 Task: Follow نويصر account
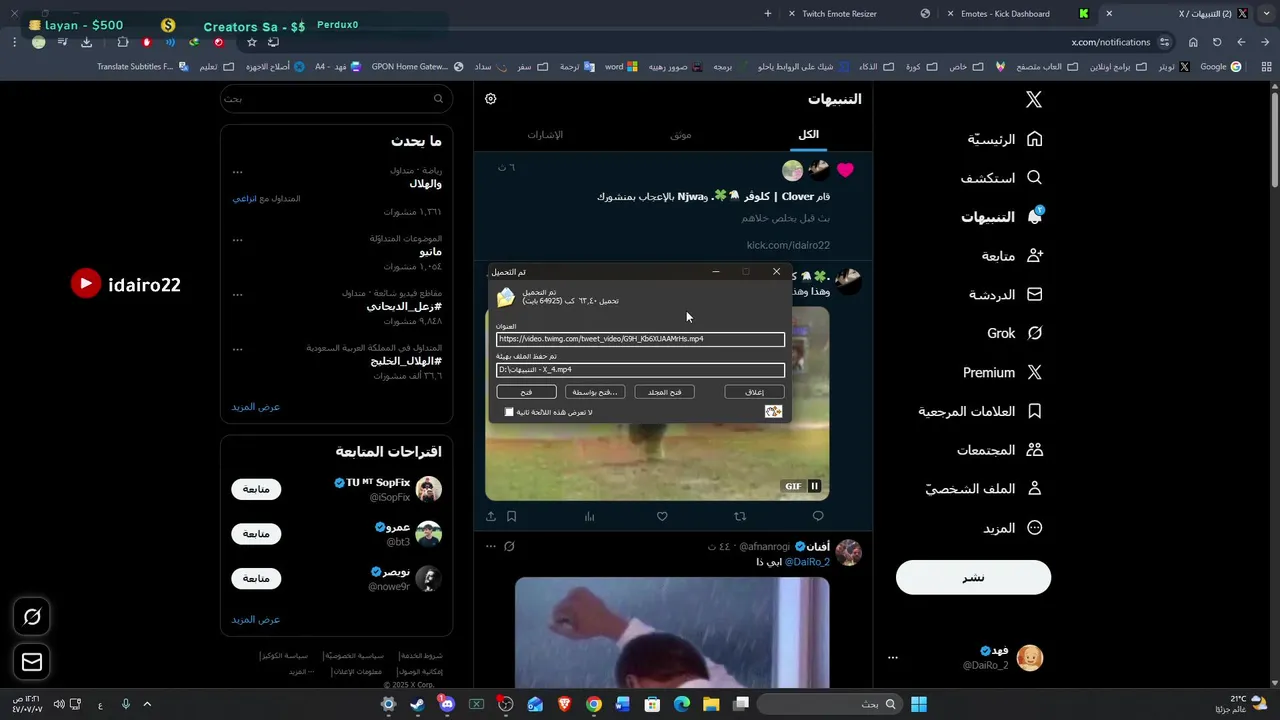tap(256, 579)
